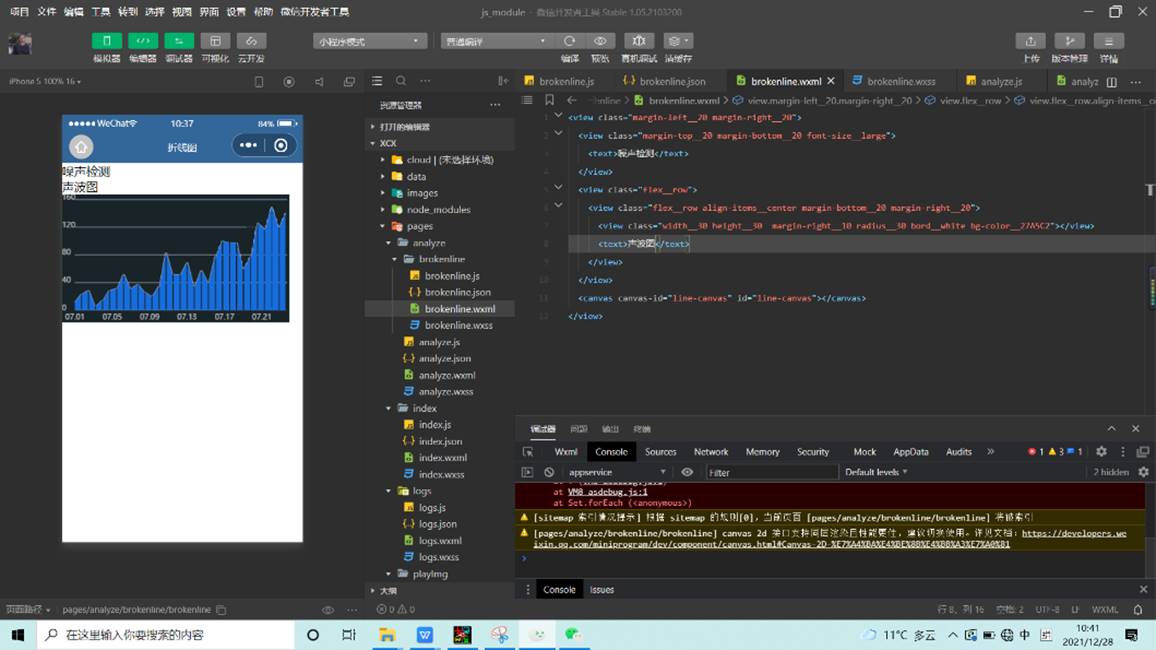Open 版本管理 version control

coord(1070,41)
